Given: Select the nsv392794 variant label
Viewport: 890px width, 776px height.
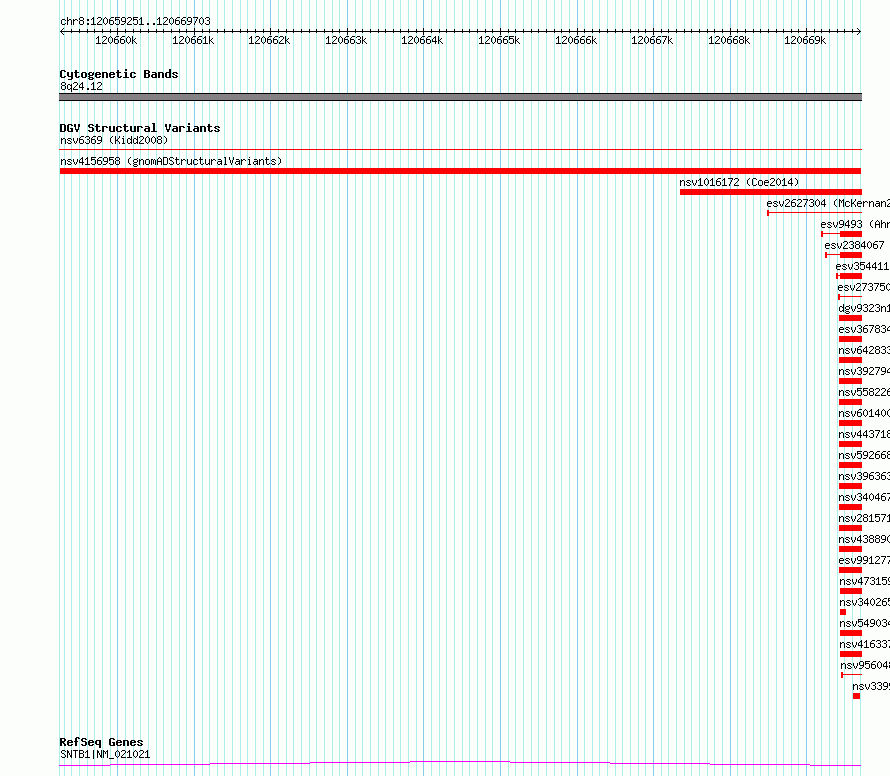Looking at the screenshot, I should (x=864, y=371).
